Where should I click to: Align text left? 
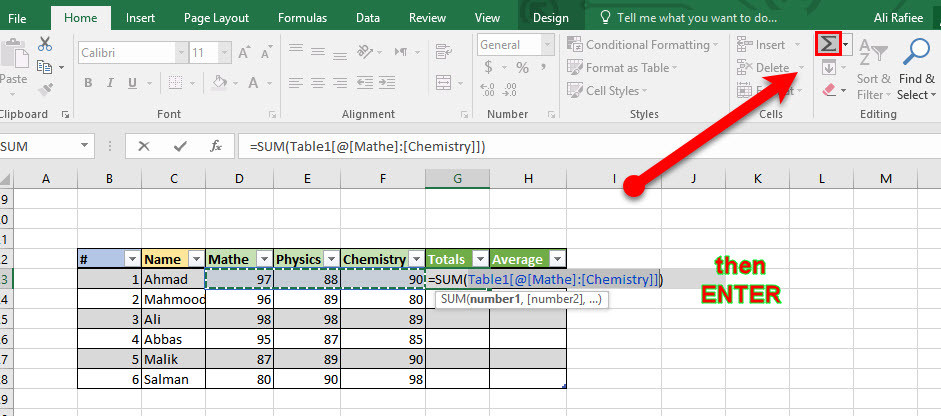295,82
